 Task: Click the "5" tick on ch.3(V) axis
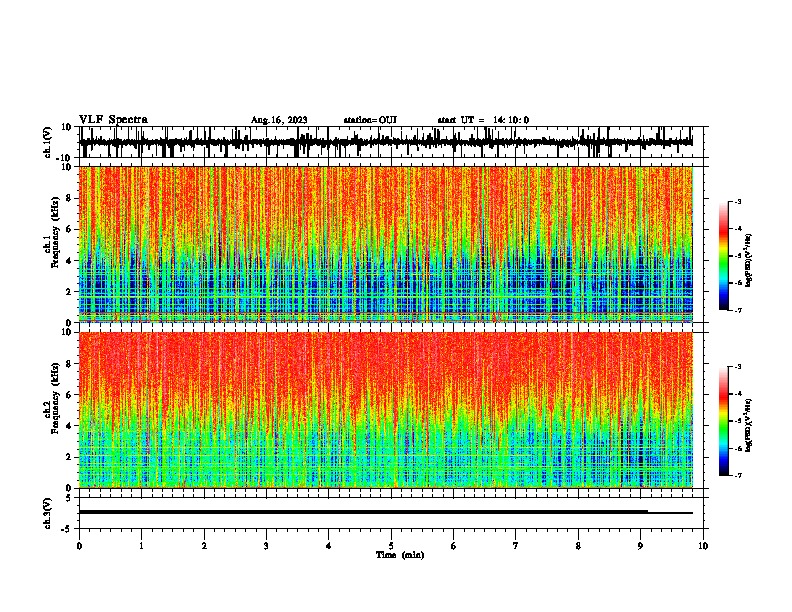pyautogui.click(x=70, y=498)
